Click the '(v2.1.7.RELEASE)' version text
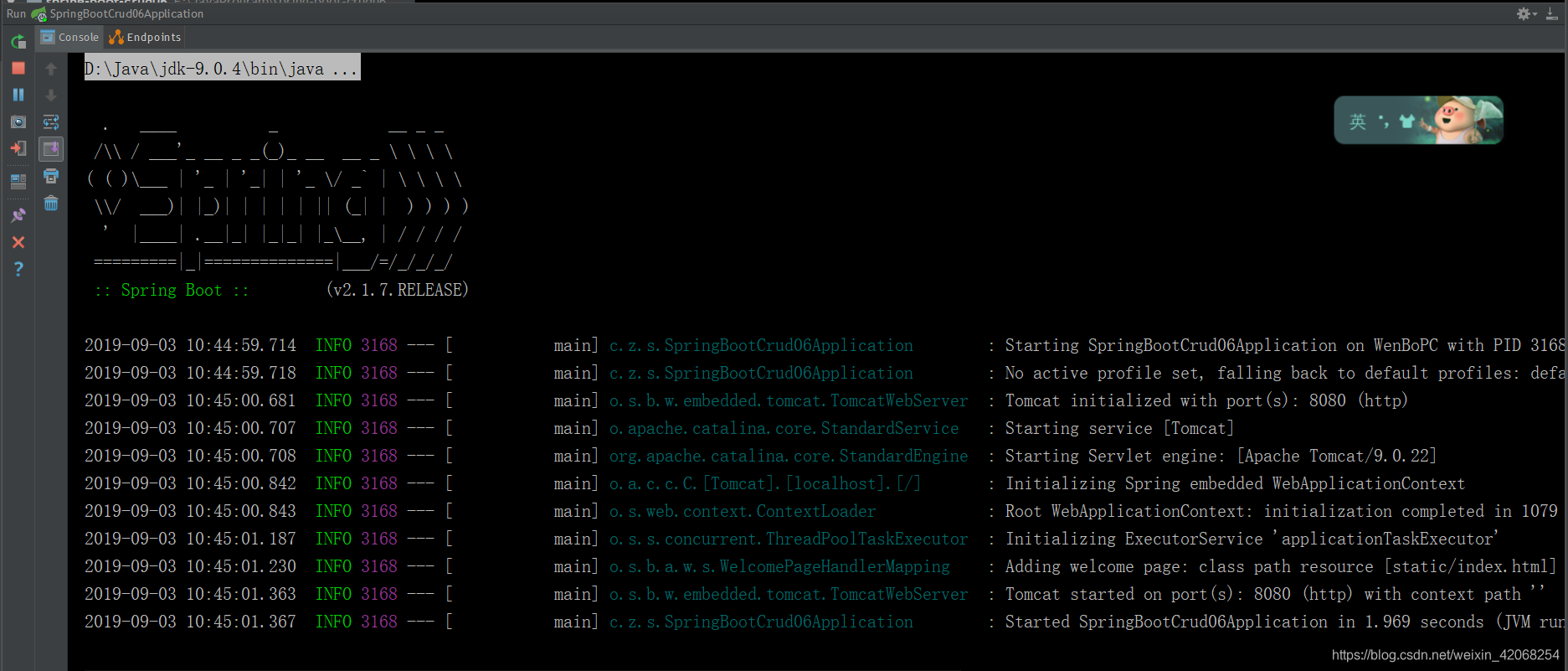Image resolution: width=1568 pixels, height=671 pixels. (x=397, y=290)
